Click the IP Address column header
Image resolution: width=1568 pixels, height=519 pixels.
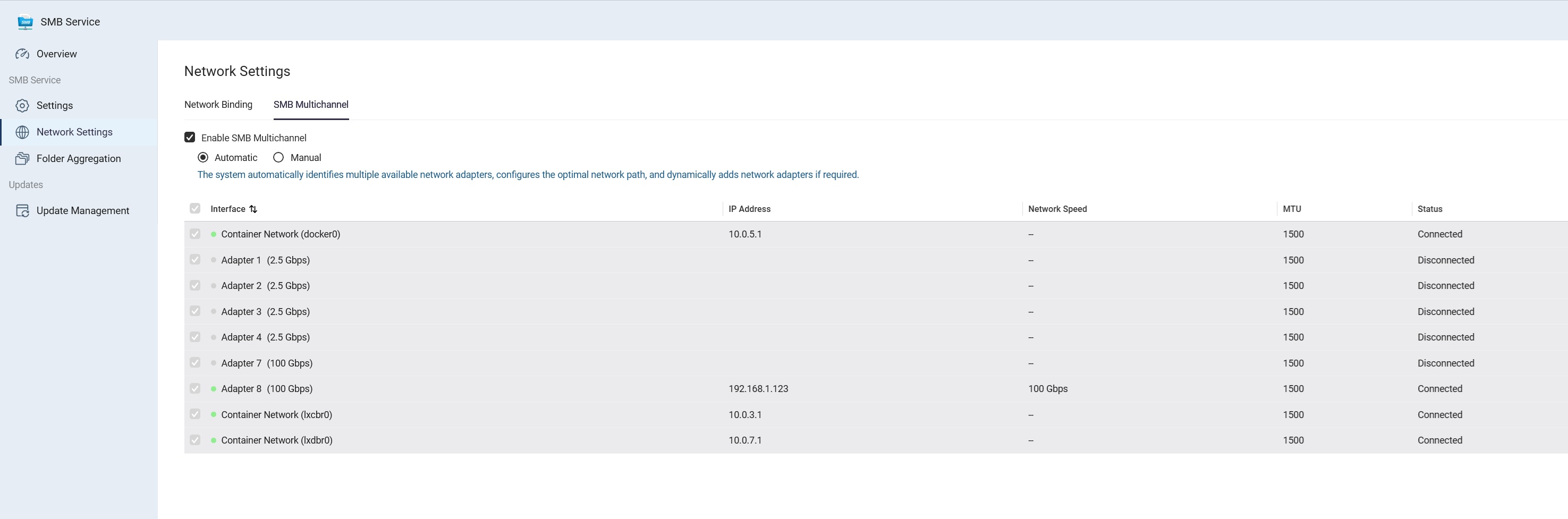click(x=749, y=209)
